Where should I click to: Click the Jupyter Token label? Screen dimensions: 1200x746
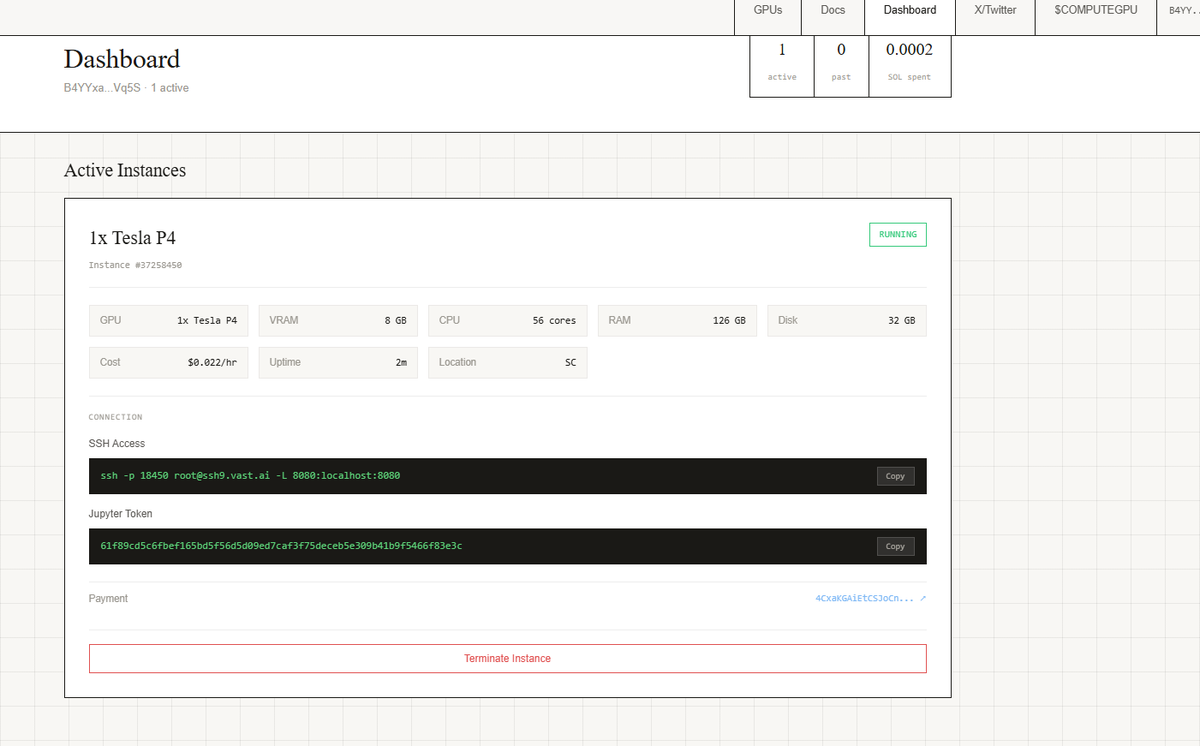(x=121, y=513)
